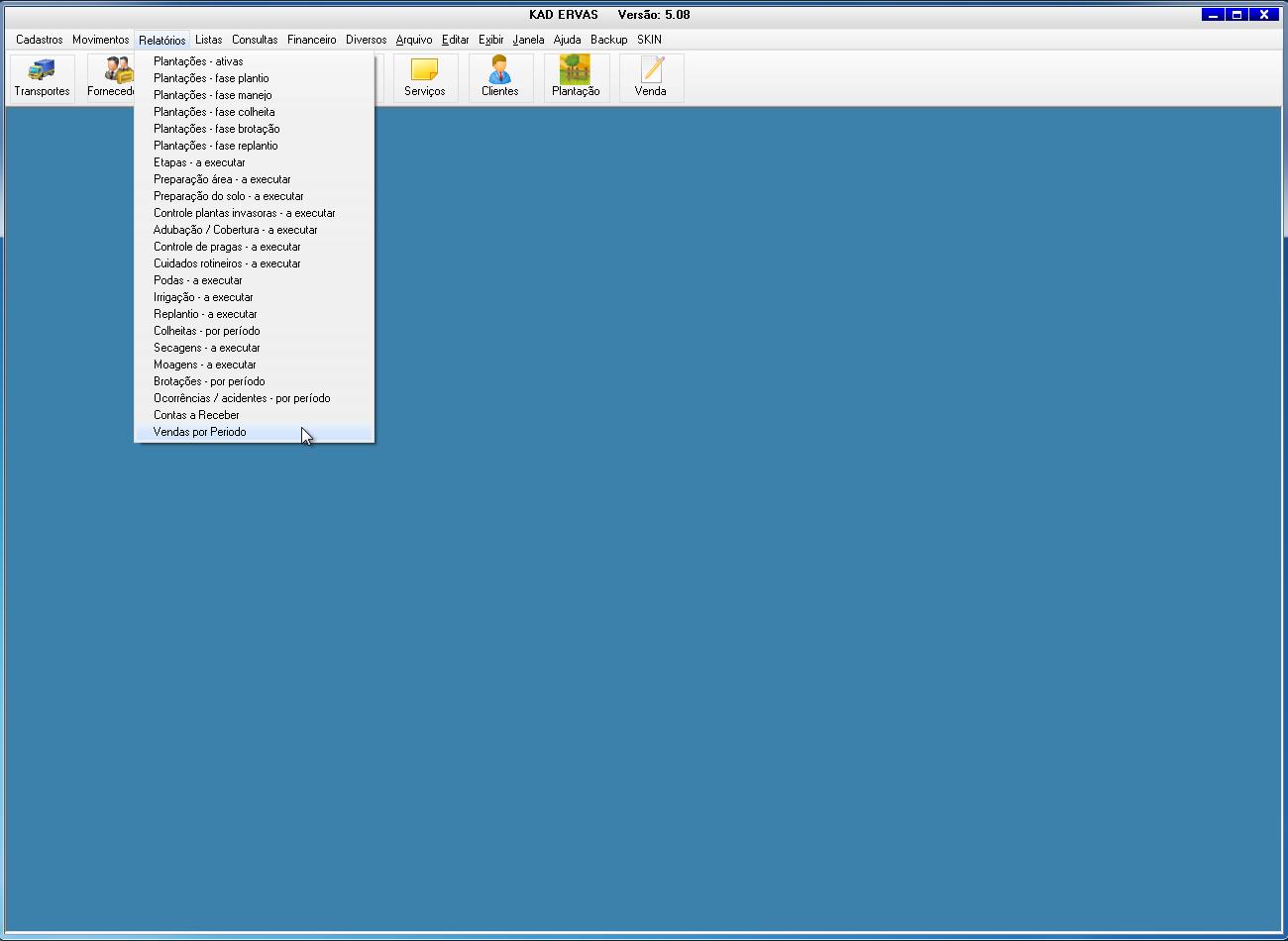Choose Moagens - a executar
1288x941 pixels.
coord(255,365)
